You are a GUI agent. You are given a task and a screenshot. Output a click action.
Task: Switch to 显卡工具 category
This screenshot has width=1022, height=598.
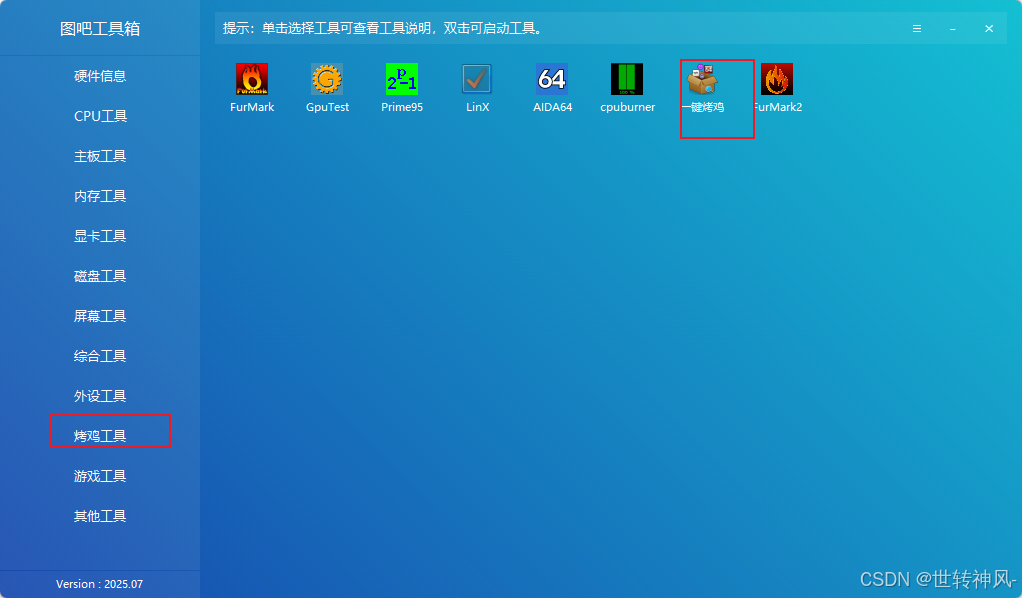click(x=100, y=236)
